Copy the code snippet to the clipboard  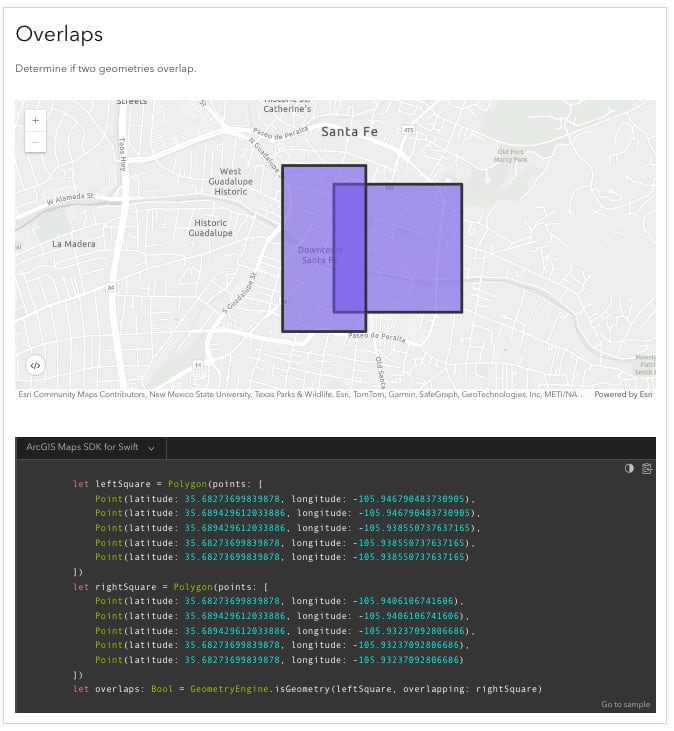coord(647,469)
